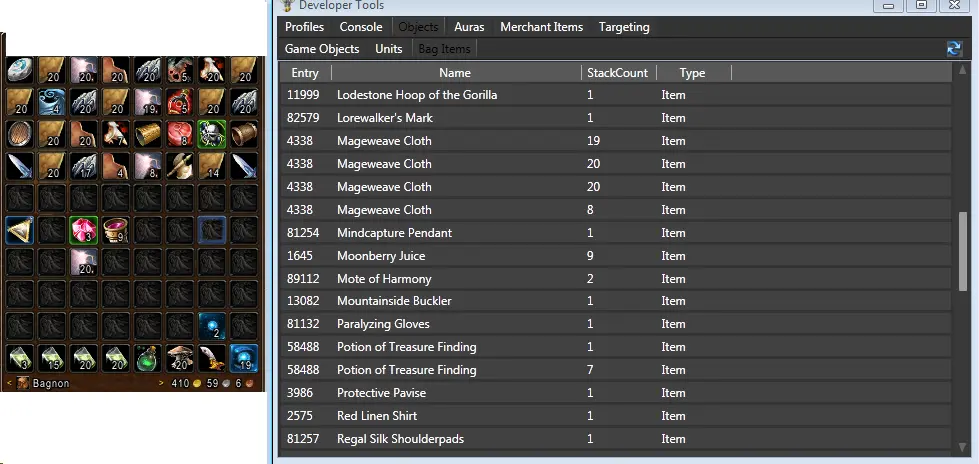The height and width of the screenshot is (464, 979).
Task: Select the Mountainside Buckler row
Action: (615, 301)
